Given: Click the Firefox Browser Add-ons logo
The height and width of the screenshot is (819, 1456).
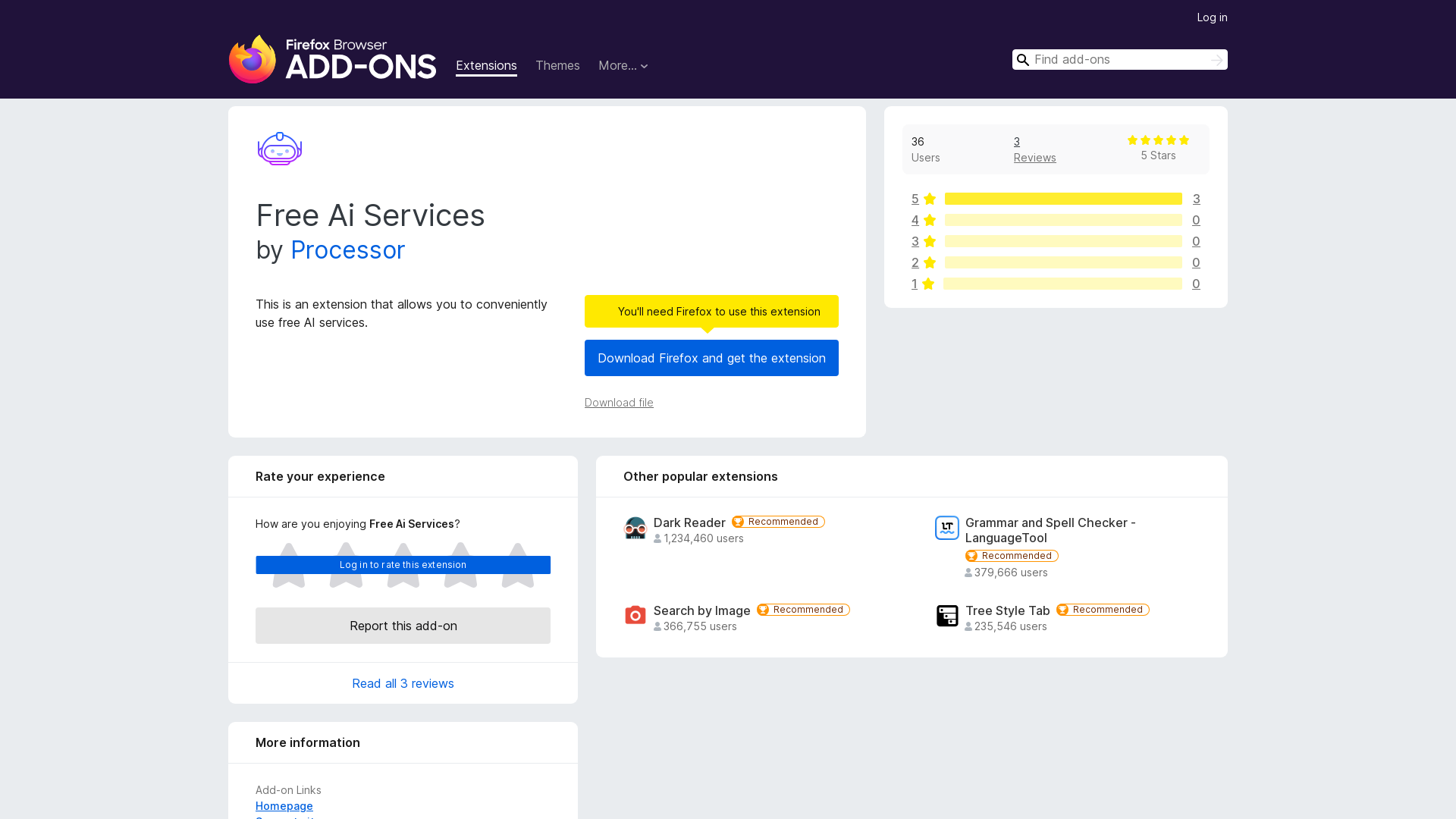Looking at the screenshot, I should (332, 59).
